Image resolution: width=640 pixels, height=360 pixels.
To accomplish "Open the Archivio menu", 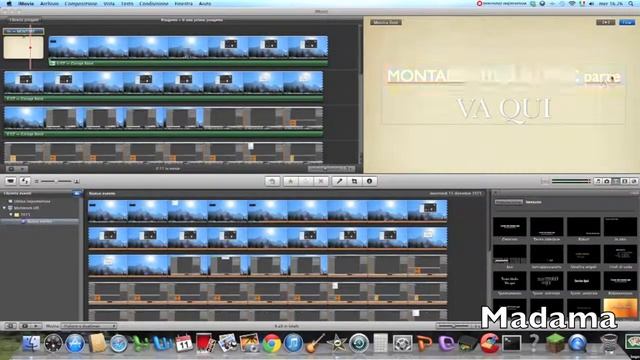I will click(49, 3).
